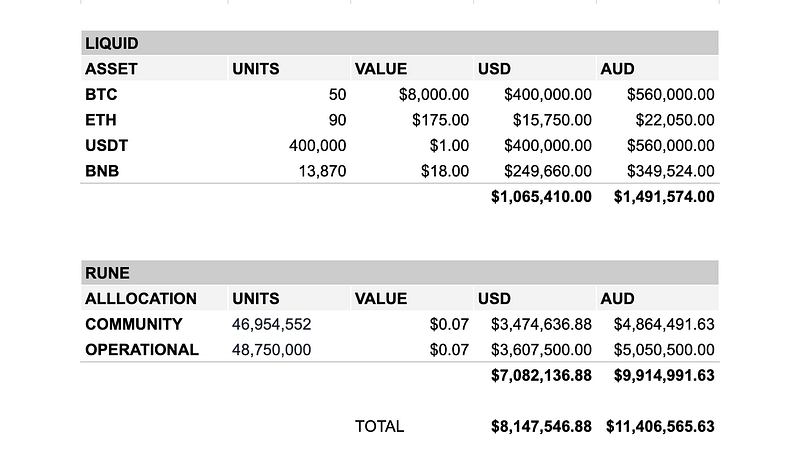
Task: Click grand total AUD $11,406,565.63
Action: 660,427
